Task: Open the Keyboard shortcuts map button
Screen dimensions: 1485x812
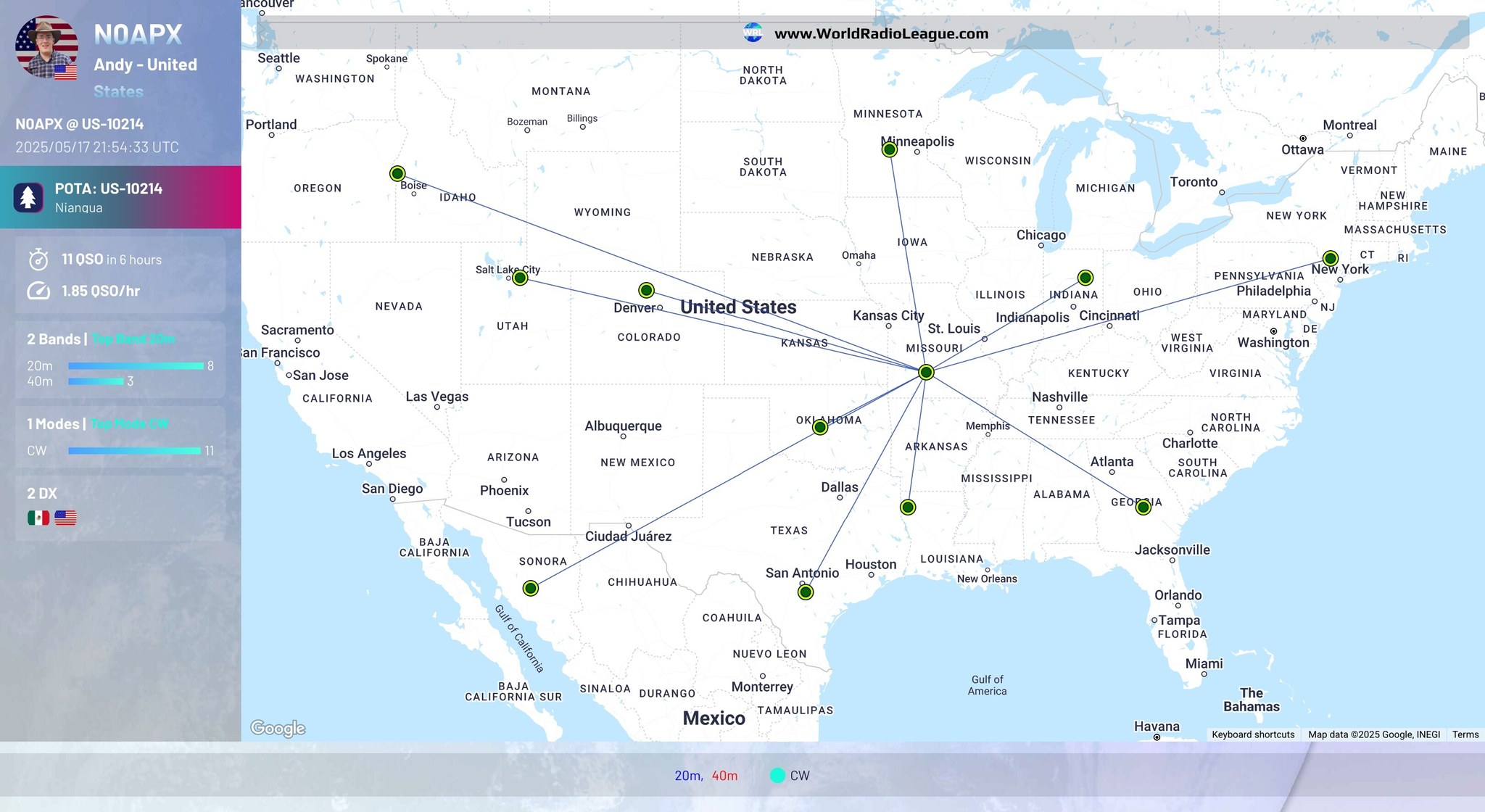Action: point(1253,734)
